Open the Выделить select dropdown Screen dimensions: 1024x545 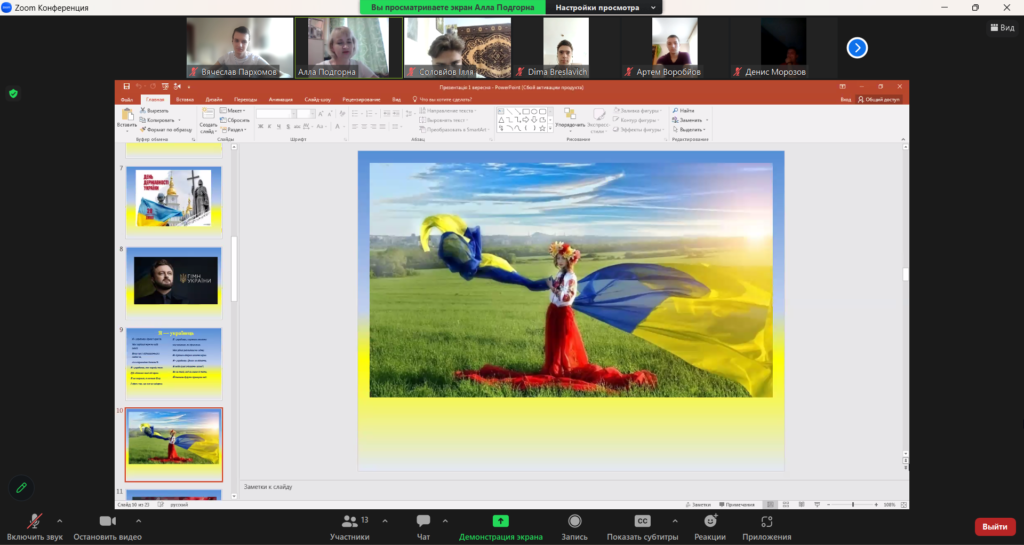(x=689, y=130)
